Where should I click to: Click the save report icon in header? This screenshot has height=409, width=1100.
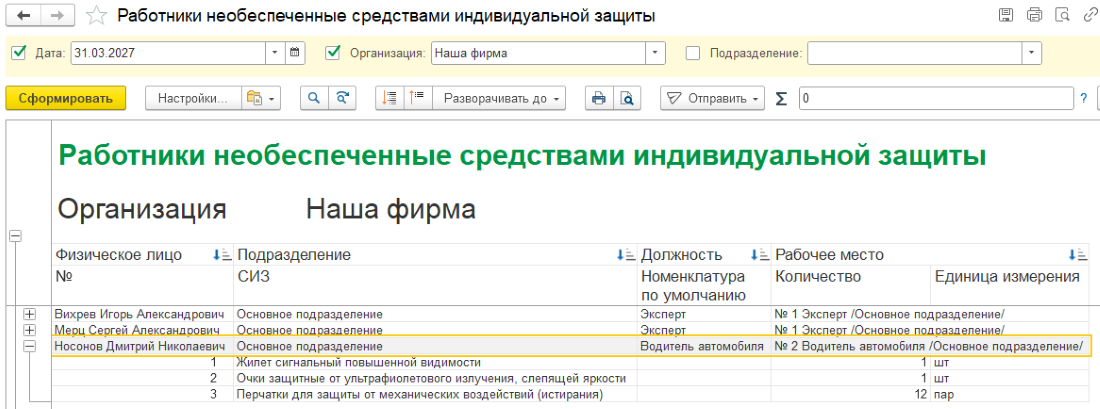tap(1006, 15)
